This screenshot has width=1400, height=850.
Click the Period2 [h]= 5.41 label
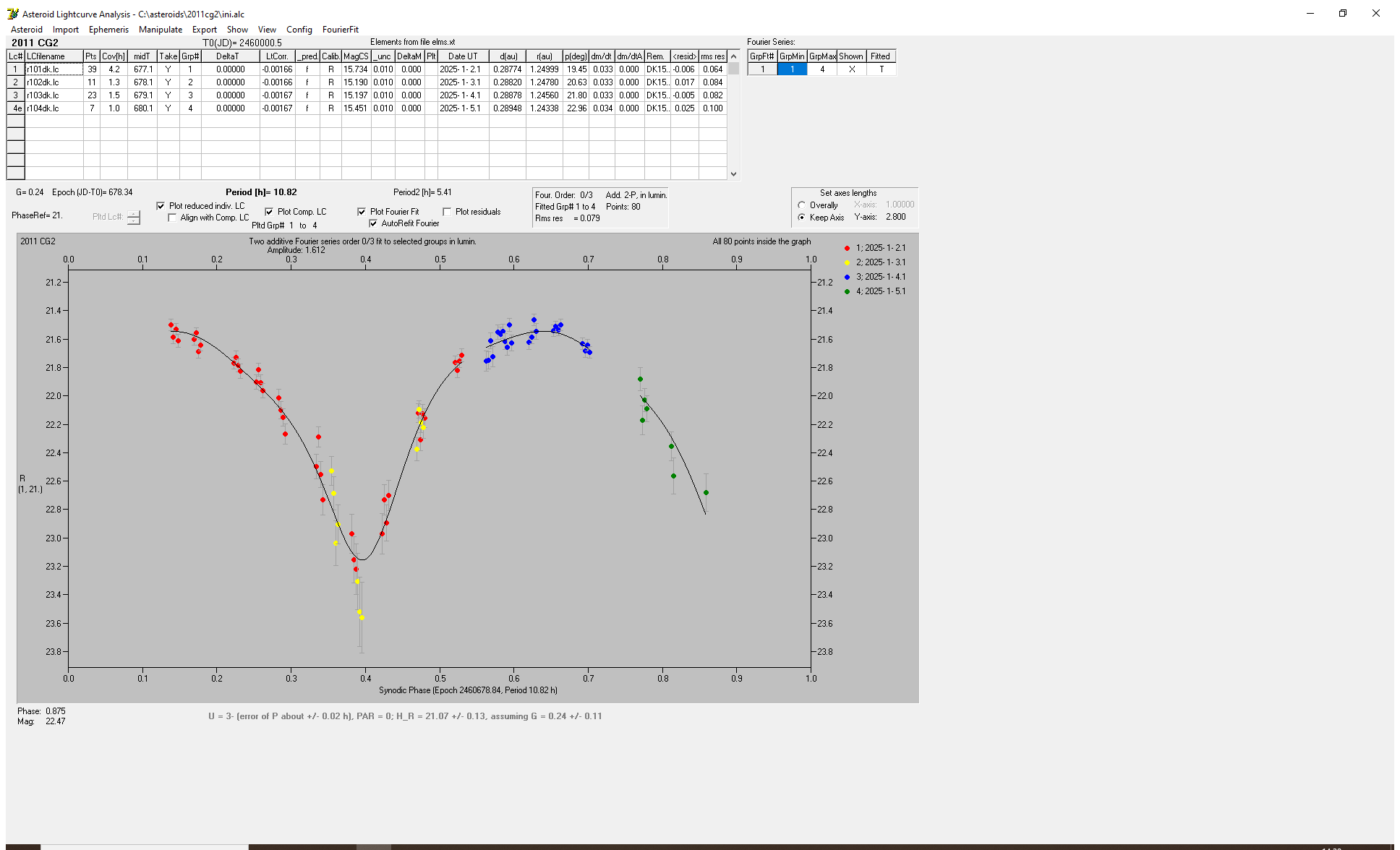tap(422, 192)
